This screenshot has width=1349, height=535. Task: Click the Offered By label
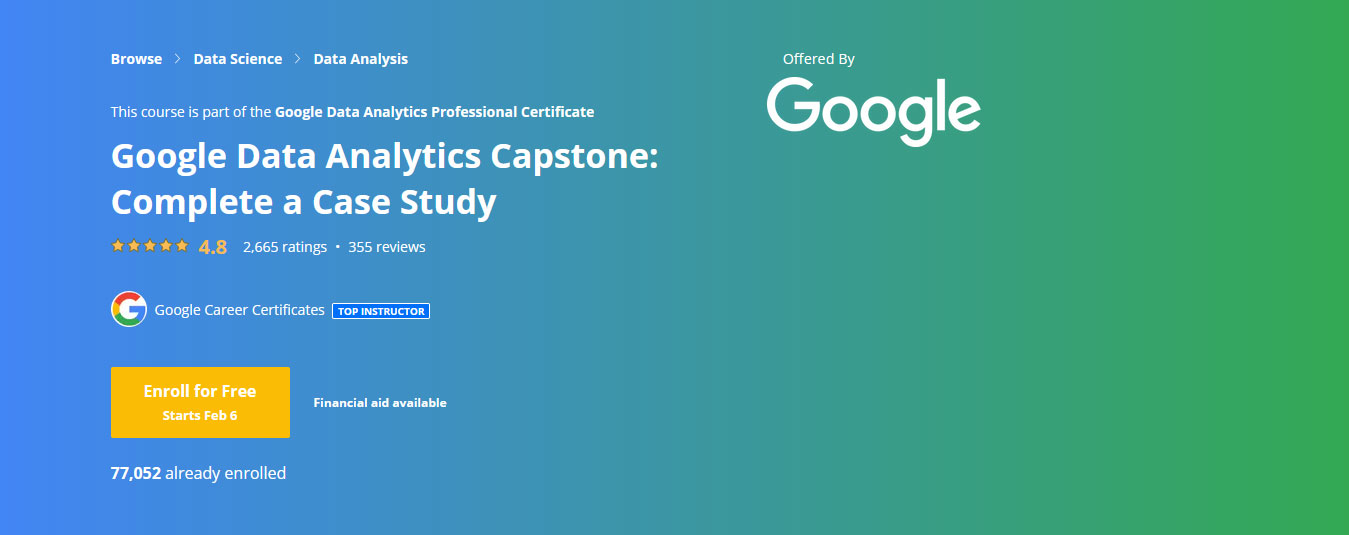point(819,59)
